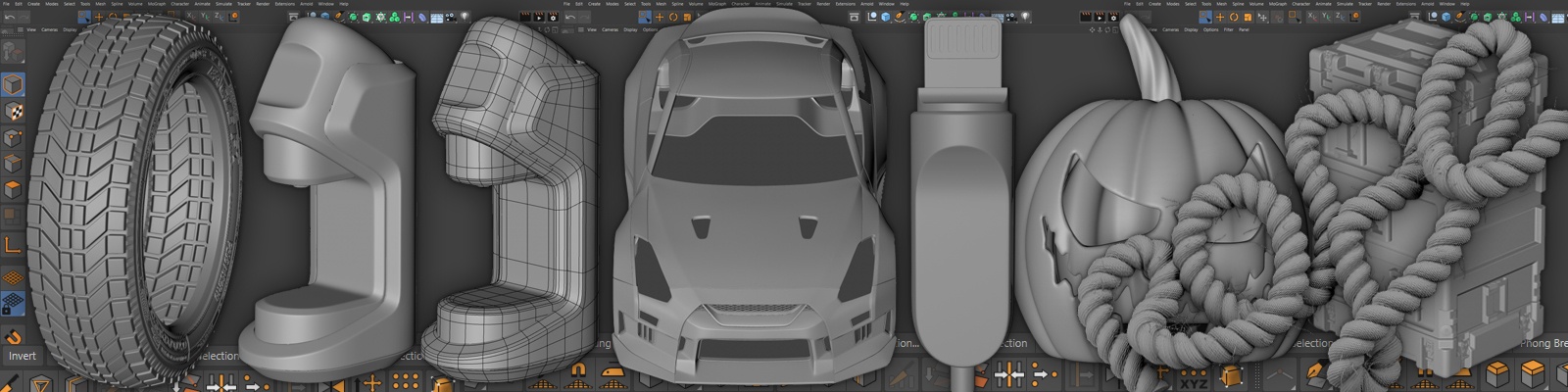This screenshot has width=1568, height=392.
Task: Click the Enable Snap magnet in left sidebar
Action: click(x=14, y=338)
